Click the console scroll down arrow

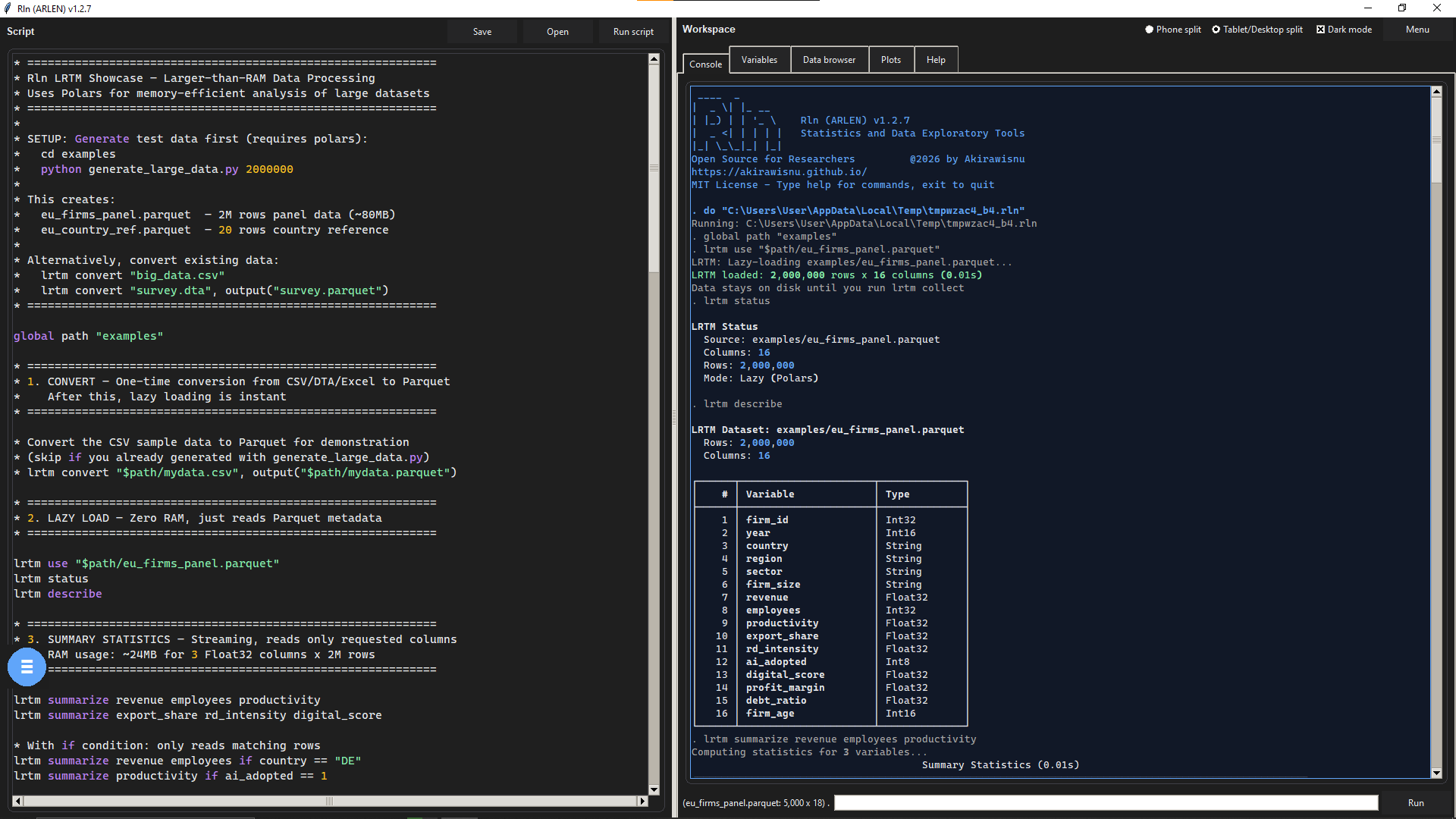click(x=1436, y=773)
